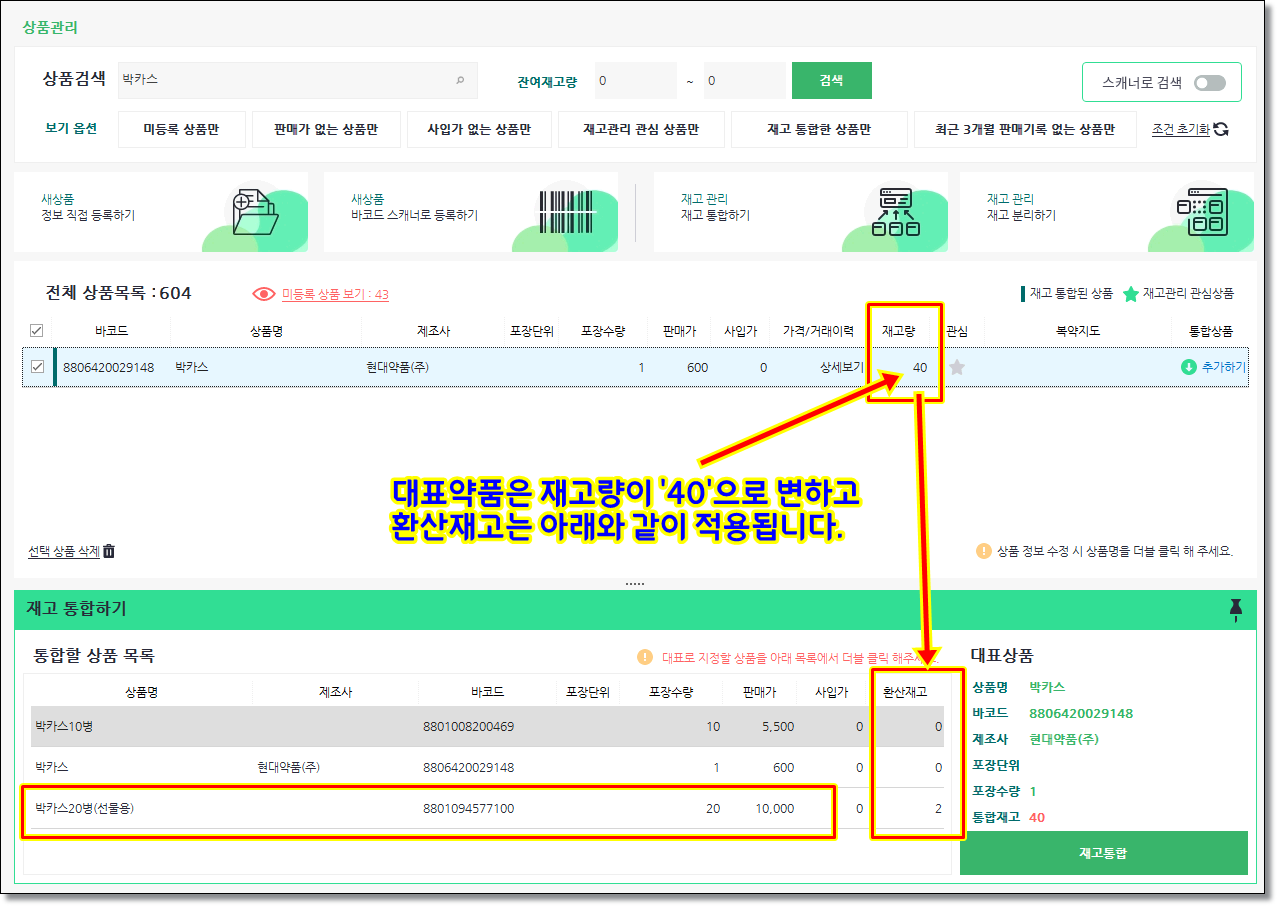
Task: Select 미등록 상품만 view option
Action: click(x=181, y=130)
